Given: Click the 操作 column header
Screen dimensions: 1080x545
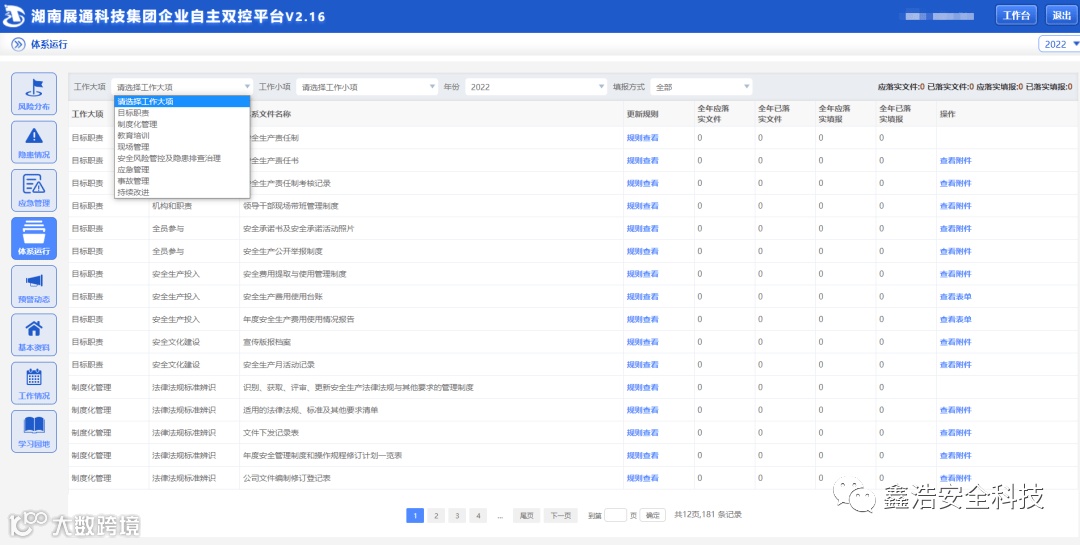Looking at the screenshot, I should pyautogui.click(x=948, y=114).
